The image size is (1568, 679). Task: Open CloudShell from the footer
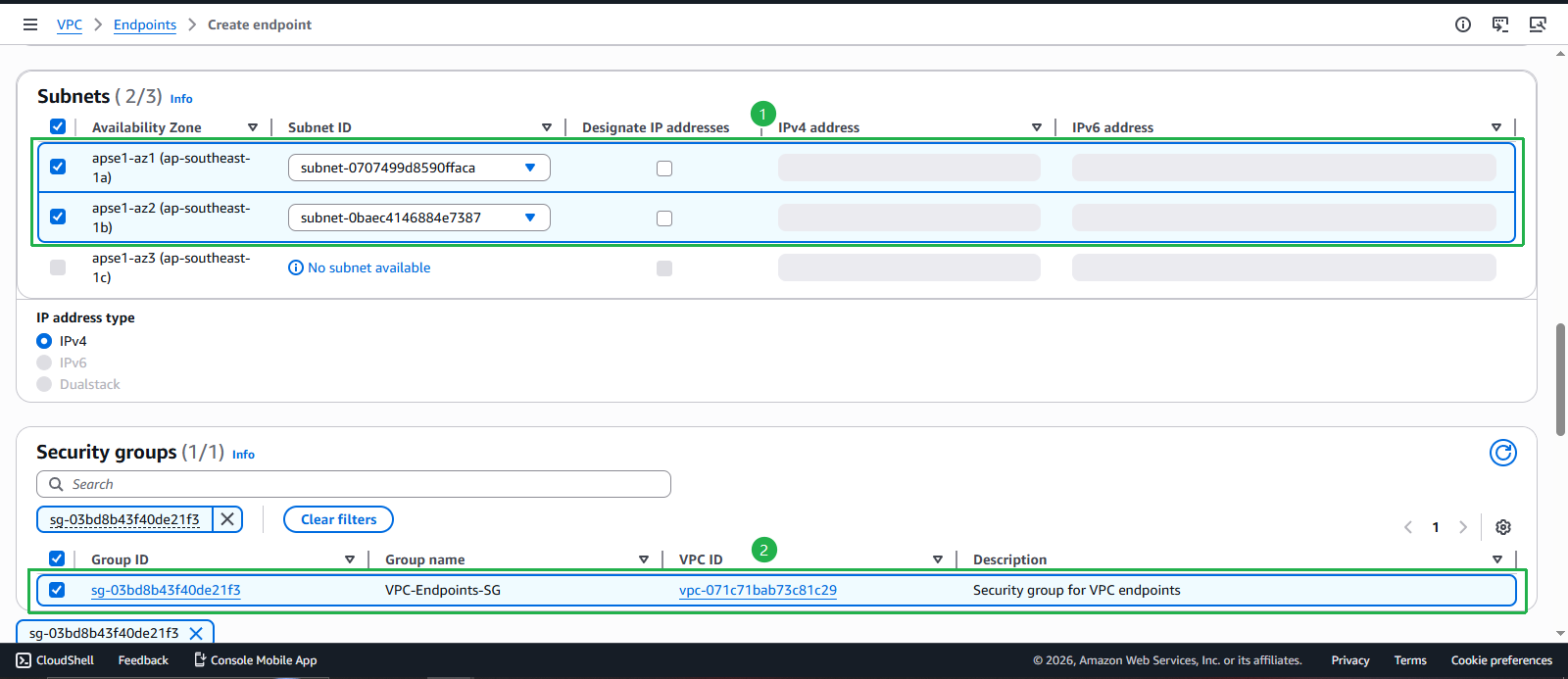click(x=55, y=660)
